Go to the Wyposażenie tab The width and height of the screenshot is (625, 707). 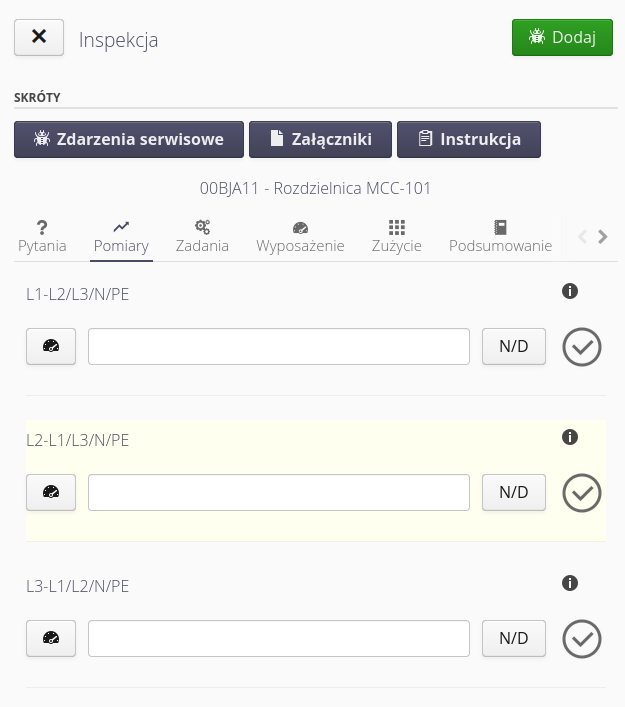tap(300, 236)
